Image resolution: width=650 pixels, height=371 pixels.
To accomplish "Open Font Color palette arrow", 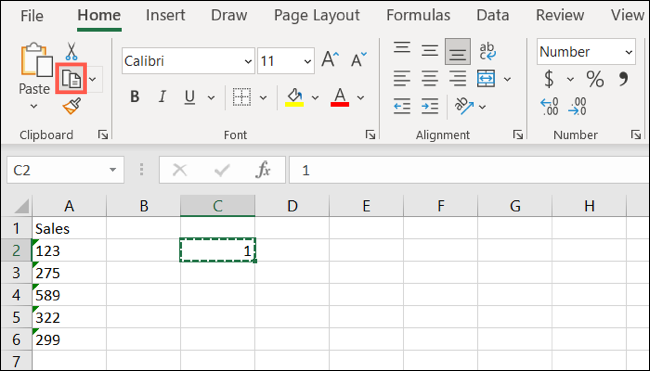I will tap(361, 98).
